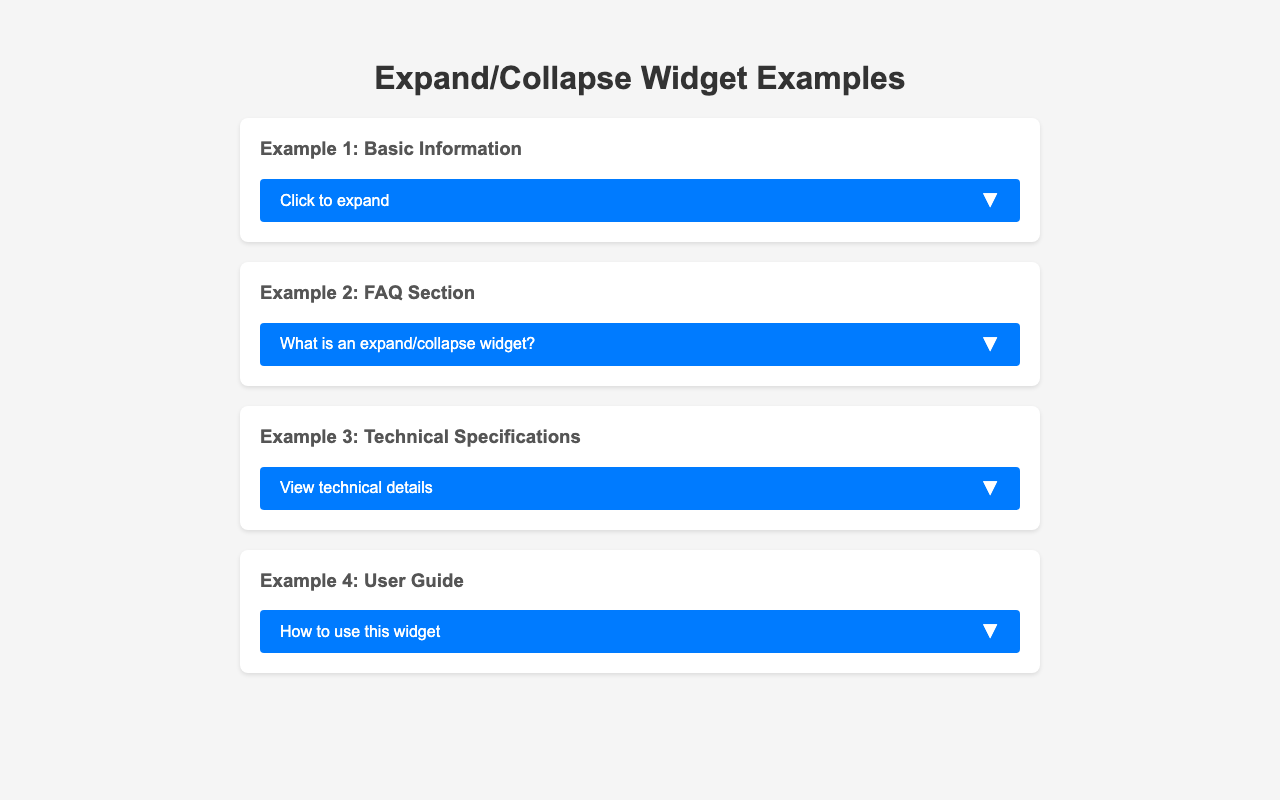Expand the "Click to expand" section
The image size is (1280, 800).
(x=640, y=200)
